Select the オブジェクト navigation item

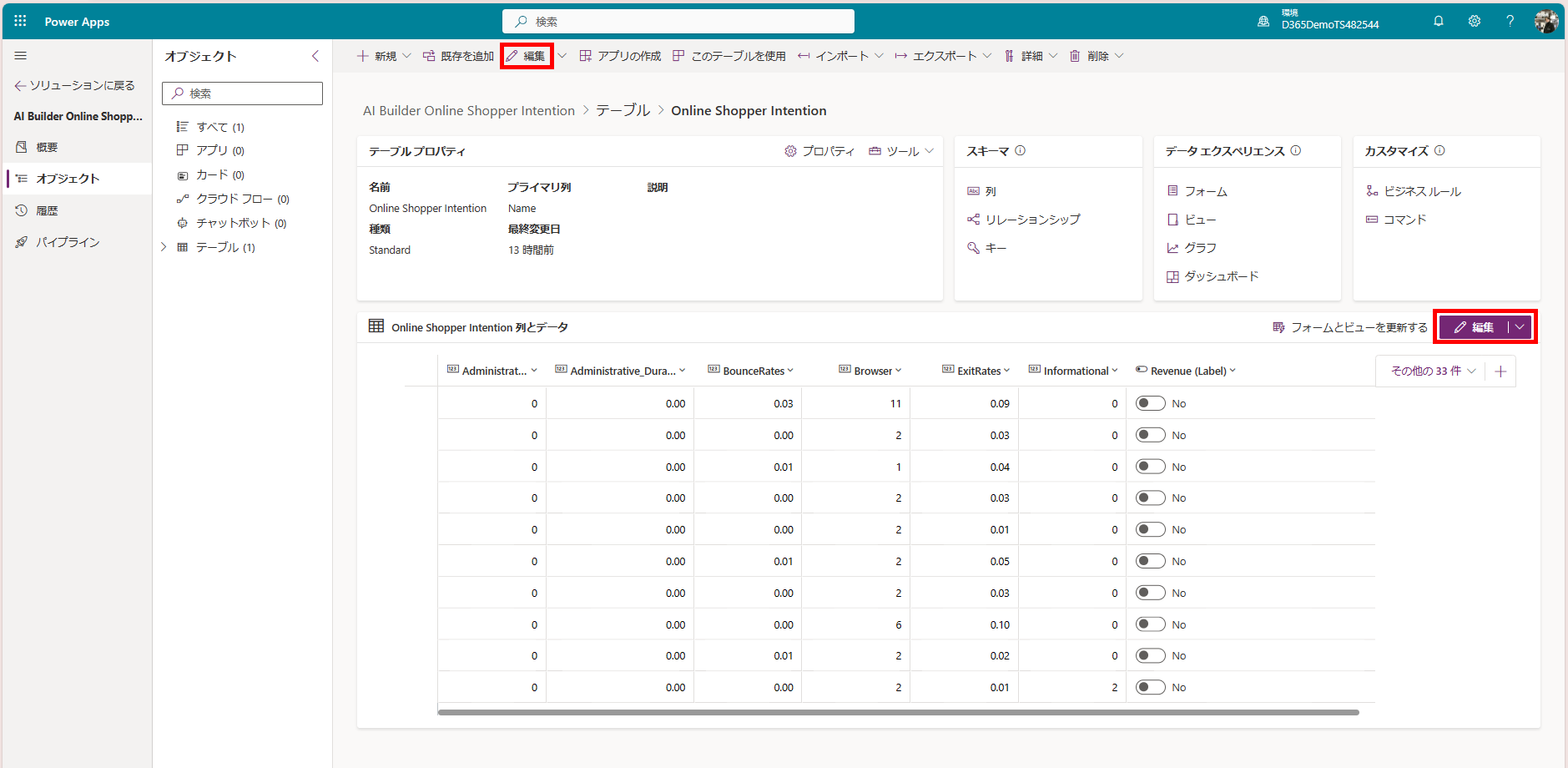(77, 179)
